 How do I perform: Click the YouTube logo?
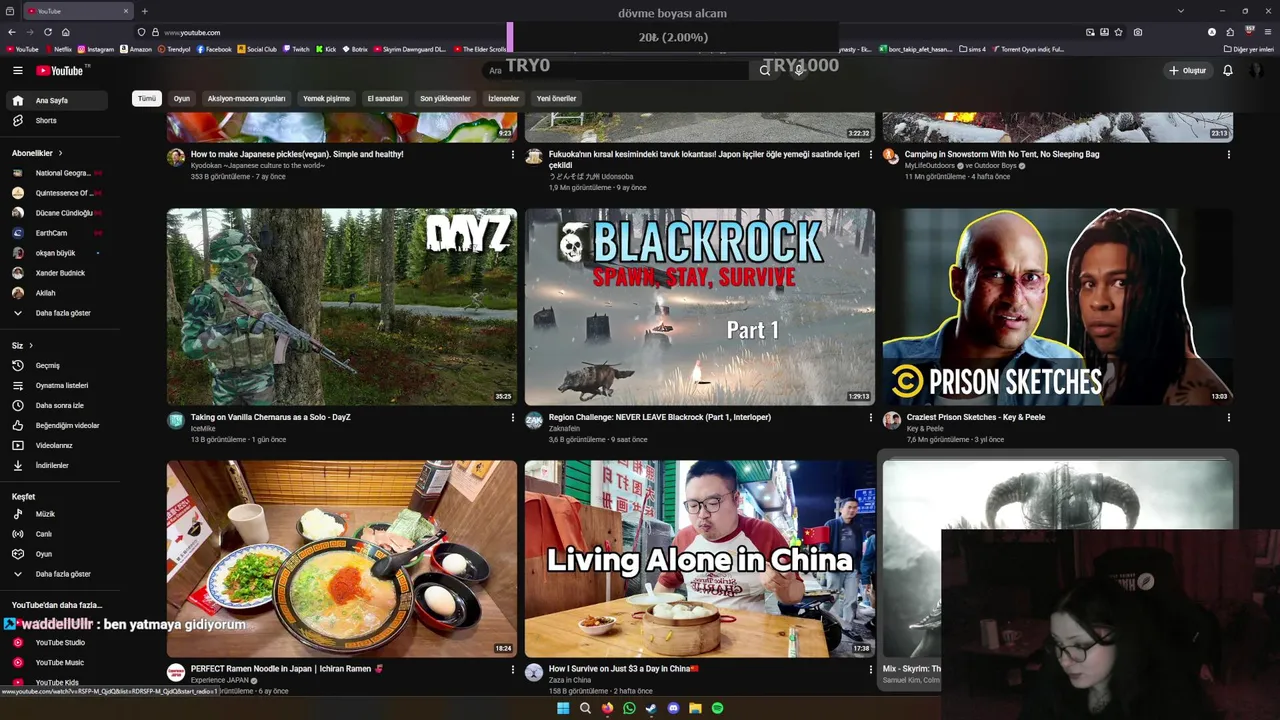[x=60, y=70]
